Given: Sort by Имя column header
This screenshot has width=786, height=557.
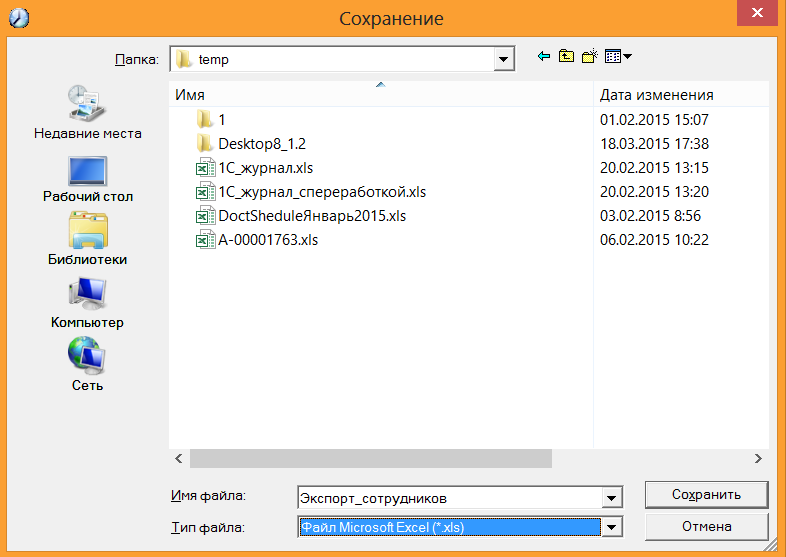Looking at the screenshot, I should [x=380, y=94].
